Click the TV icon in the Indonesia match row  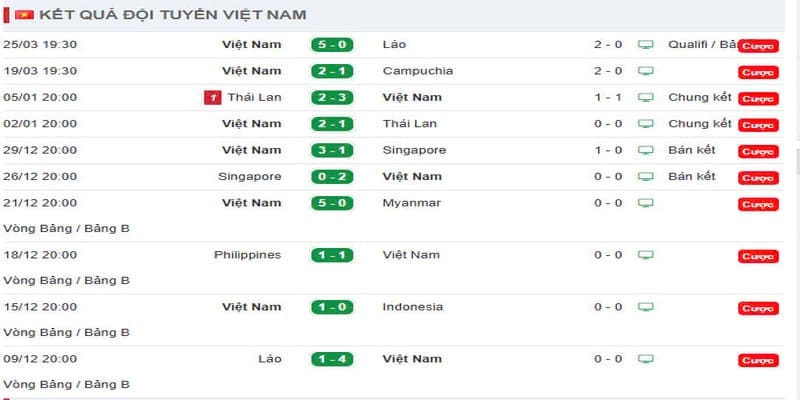(x=646, y=307)
